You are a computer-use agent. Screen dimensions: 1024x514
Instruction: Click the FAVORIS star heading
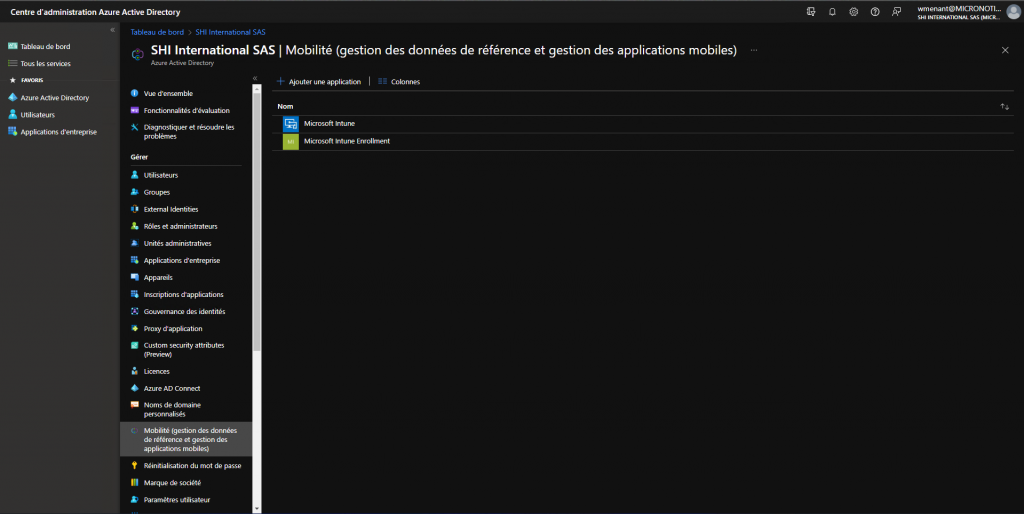[x=26, y=80]
